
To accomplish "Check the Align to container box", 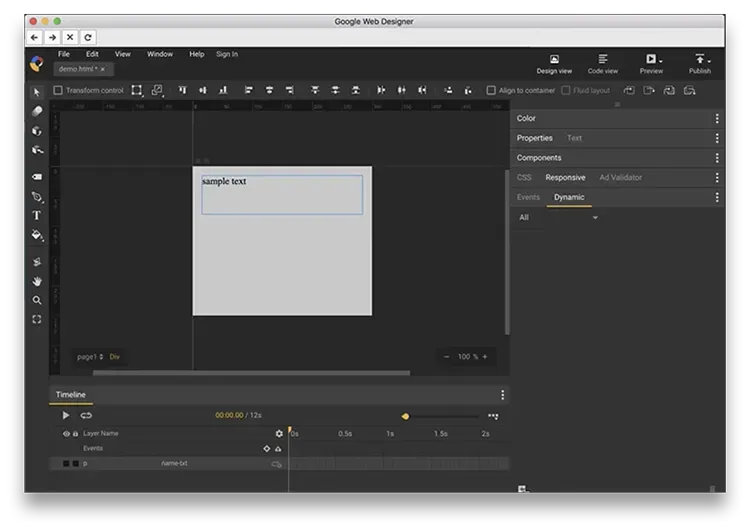I will tap(491, 90).
